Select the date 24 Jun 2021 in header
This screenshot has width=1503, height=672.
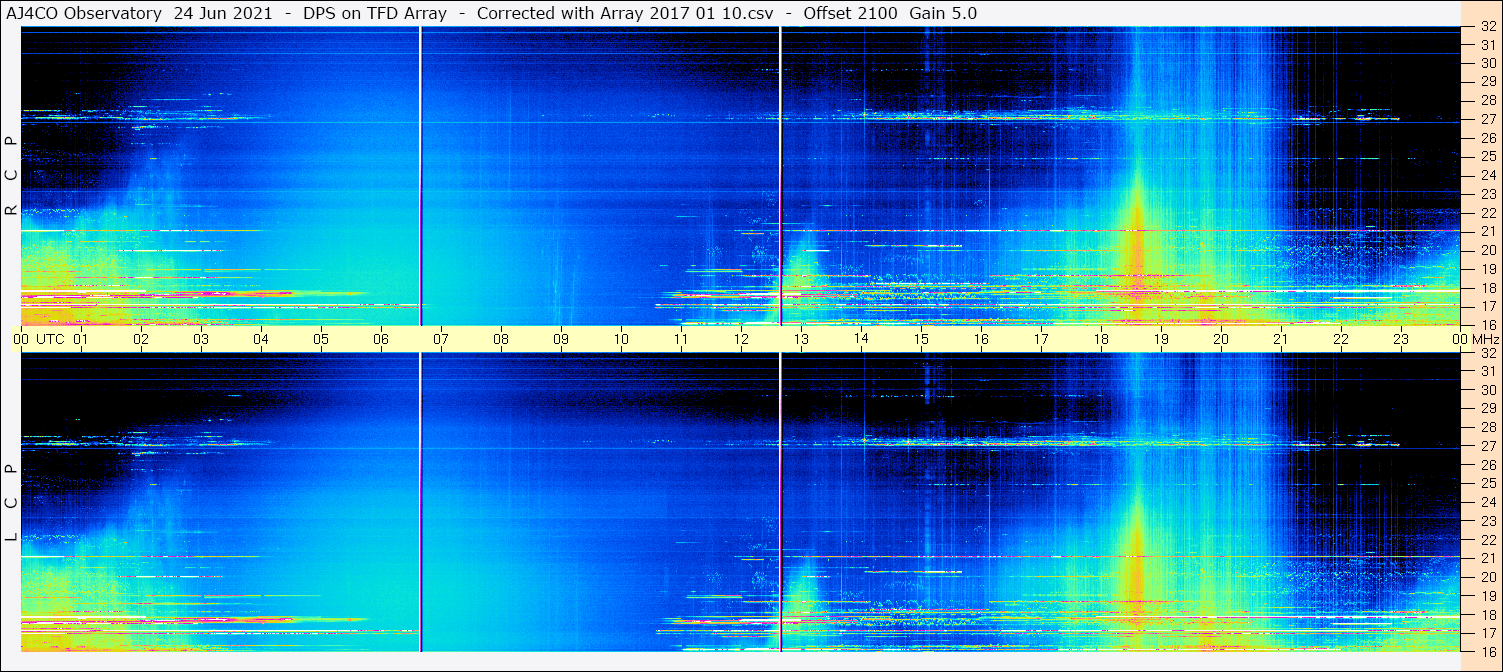[x=222, y=13]
